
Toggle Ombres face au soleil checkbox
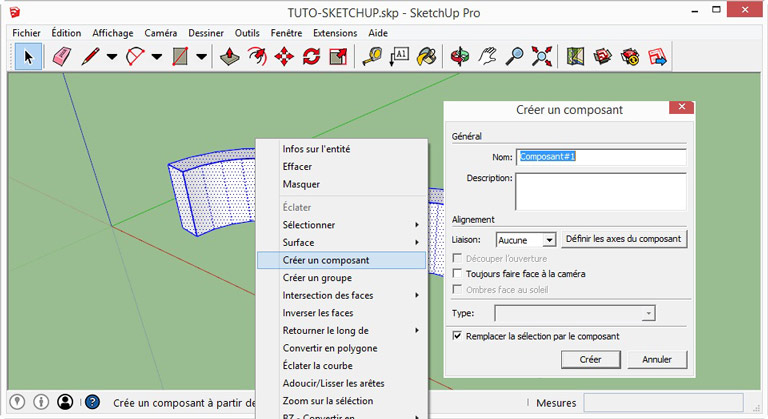(457, 289)
